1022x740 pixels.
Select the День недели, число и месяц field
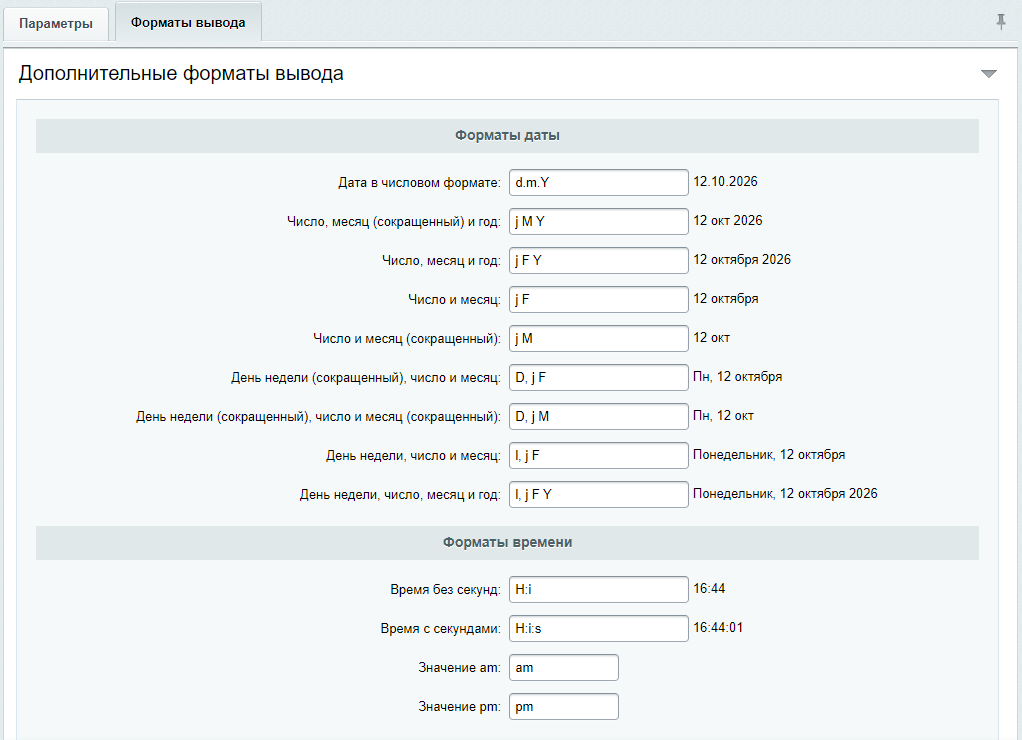(x=598, y=456)
